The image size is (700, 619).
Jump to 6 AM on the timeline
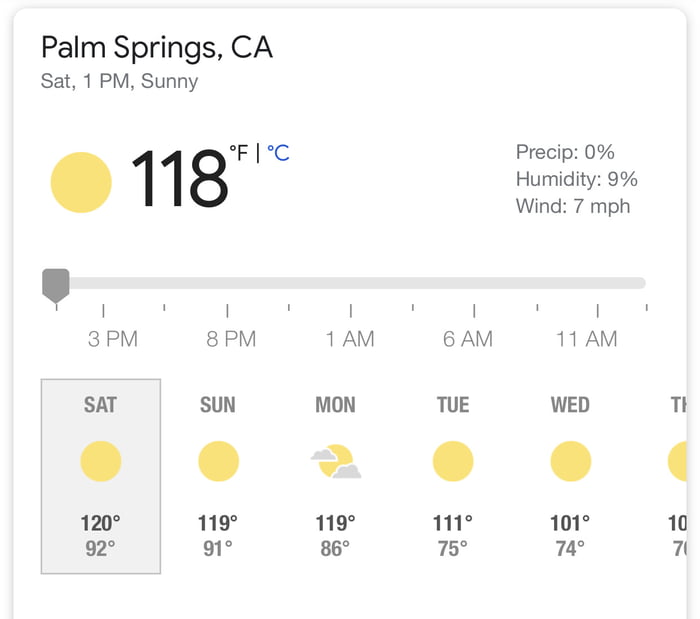468,339
